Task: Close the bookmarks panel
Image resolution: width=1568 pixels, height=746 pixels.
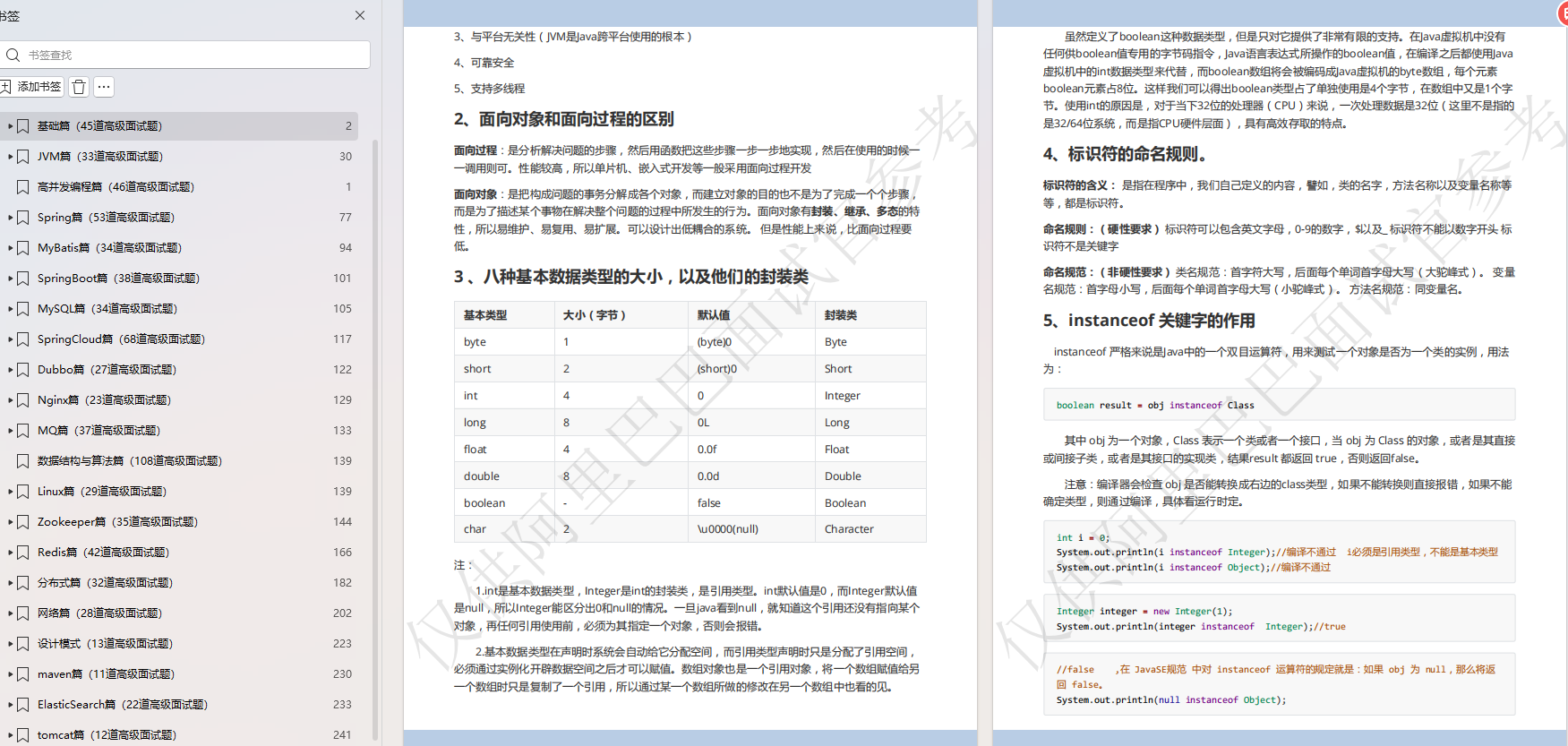Action: [x=360, y=15]
